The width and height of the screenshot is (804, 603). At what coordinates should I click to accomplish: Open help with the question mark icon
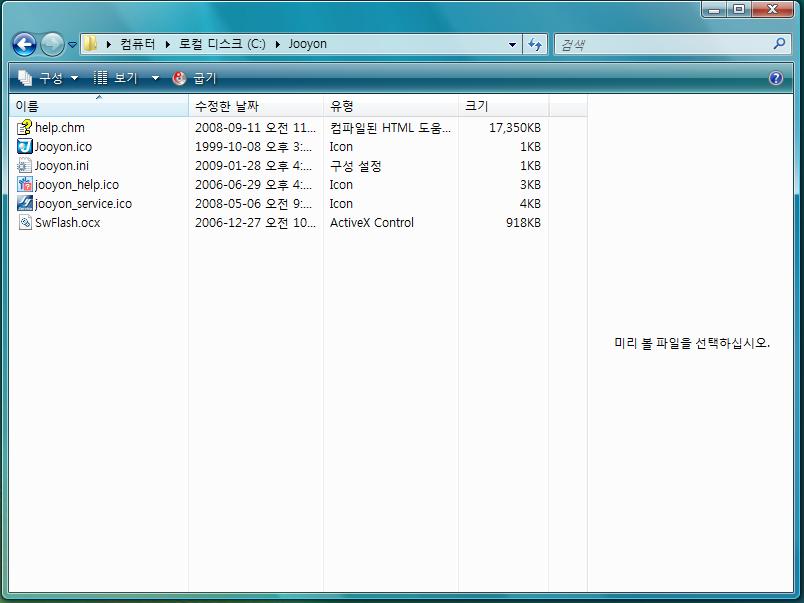(x=776, y=78)
